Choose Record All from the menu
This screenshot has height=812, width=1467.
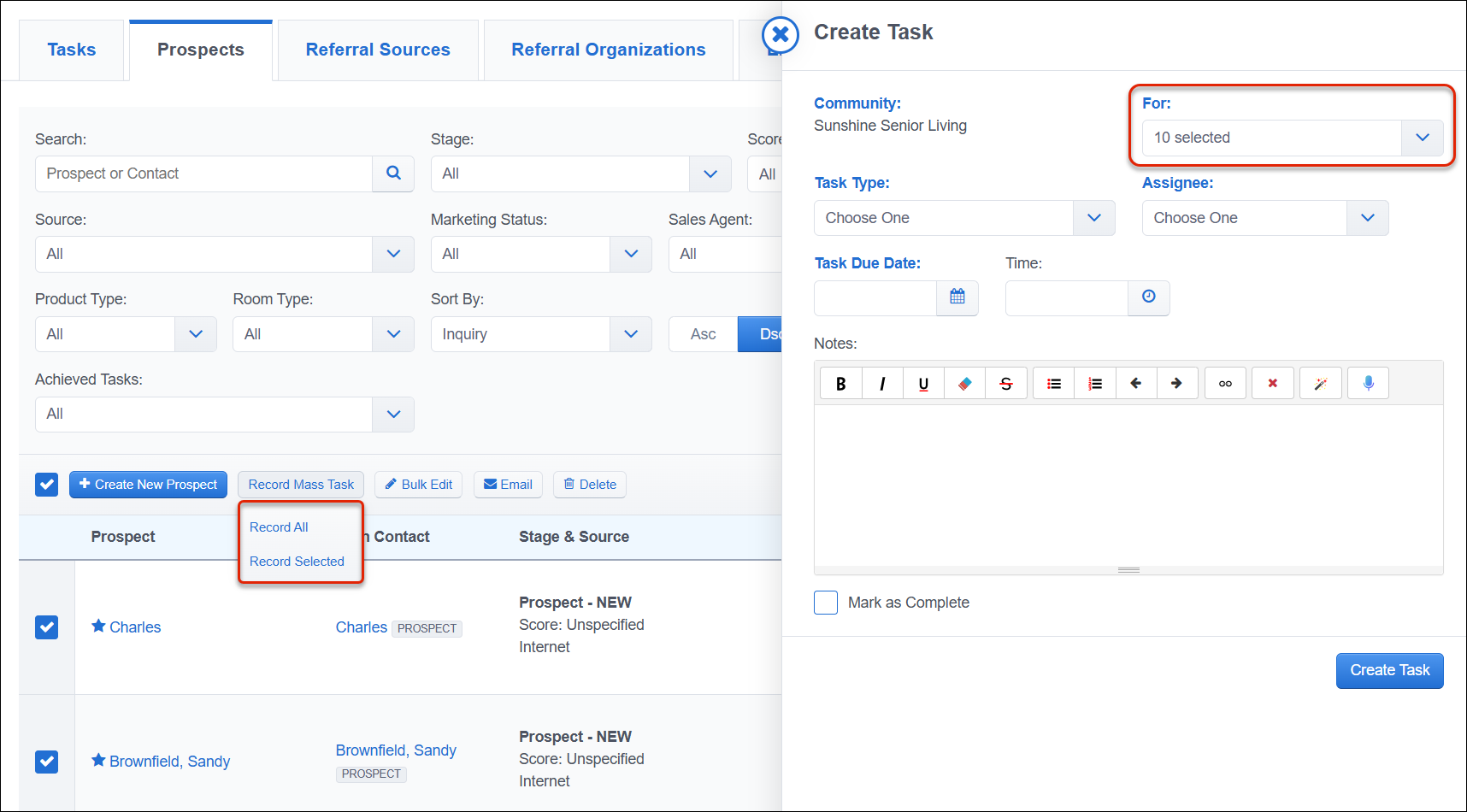point(279,527)
